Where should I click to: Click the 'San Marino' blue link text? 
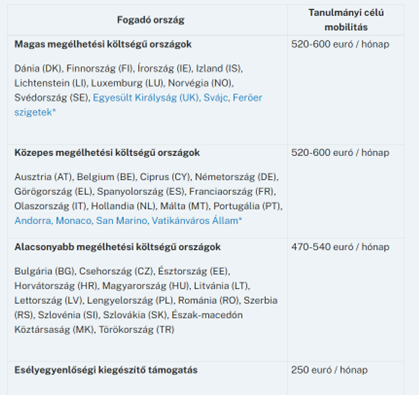pyautogui.click(x=122, y=221)
